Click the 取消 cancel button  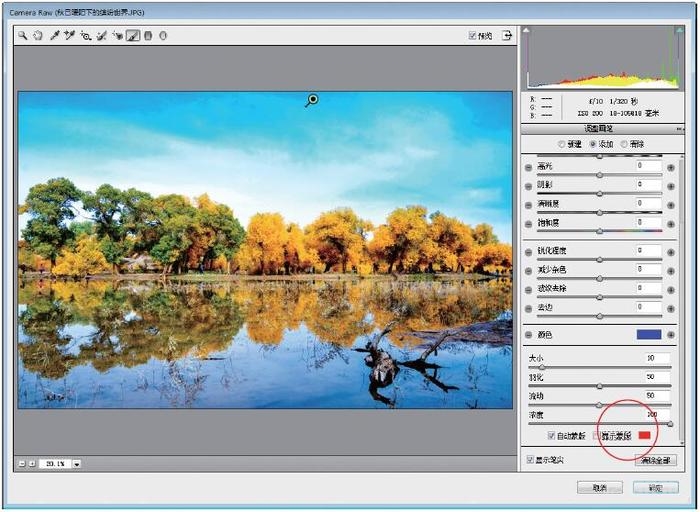(600, 488)
